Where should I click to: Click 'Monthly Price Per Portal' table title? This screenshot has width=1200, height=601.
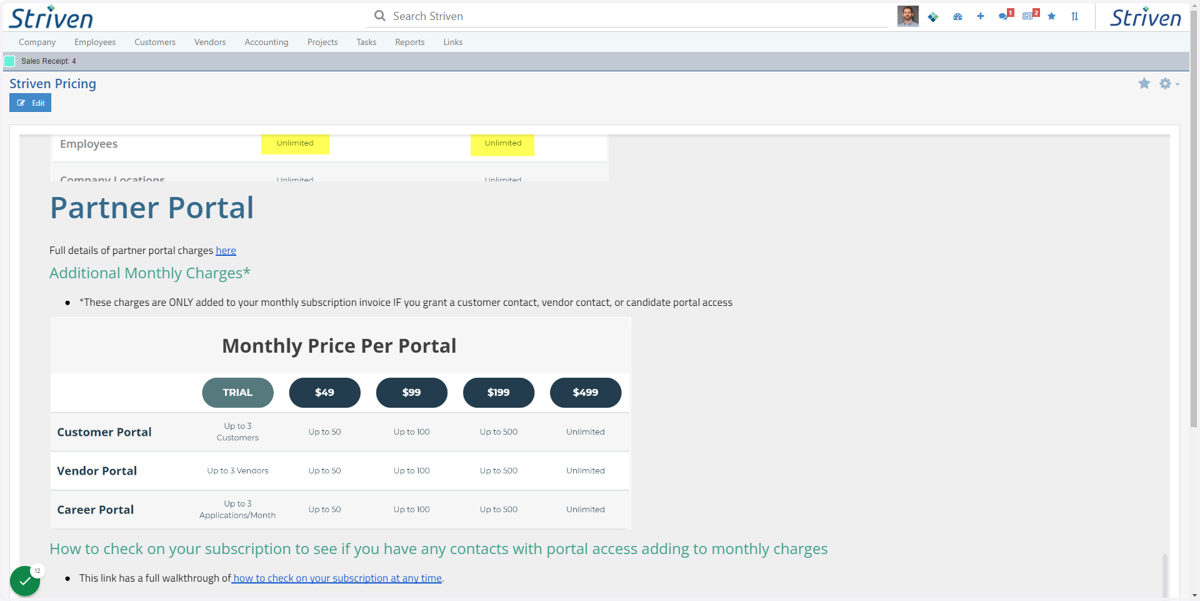coord(339,346)
